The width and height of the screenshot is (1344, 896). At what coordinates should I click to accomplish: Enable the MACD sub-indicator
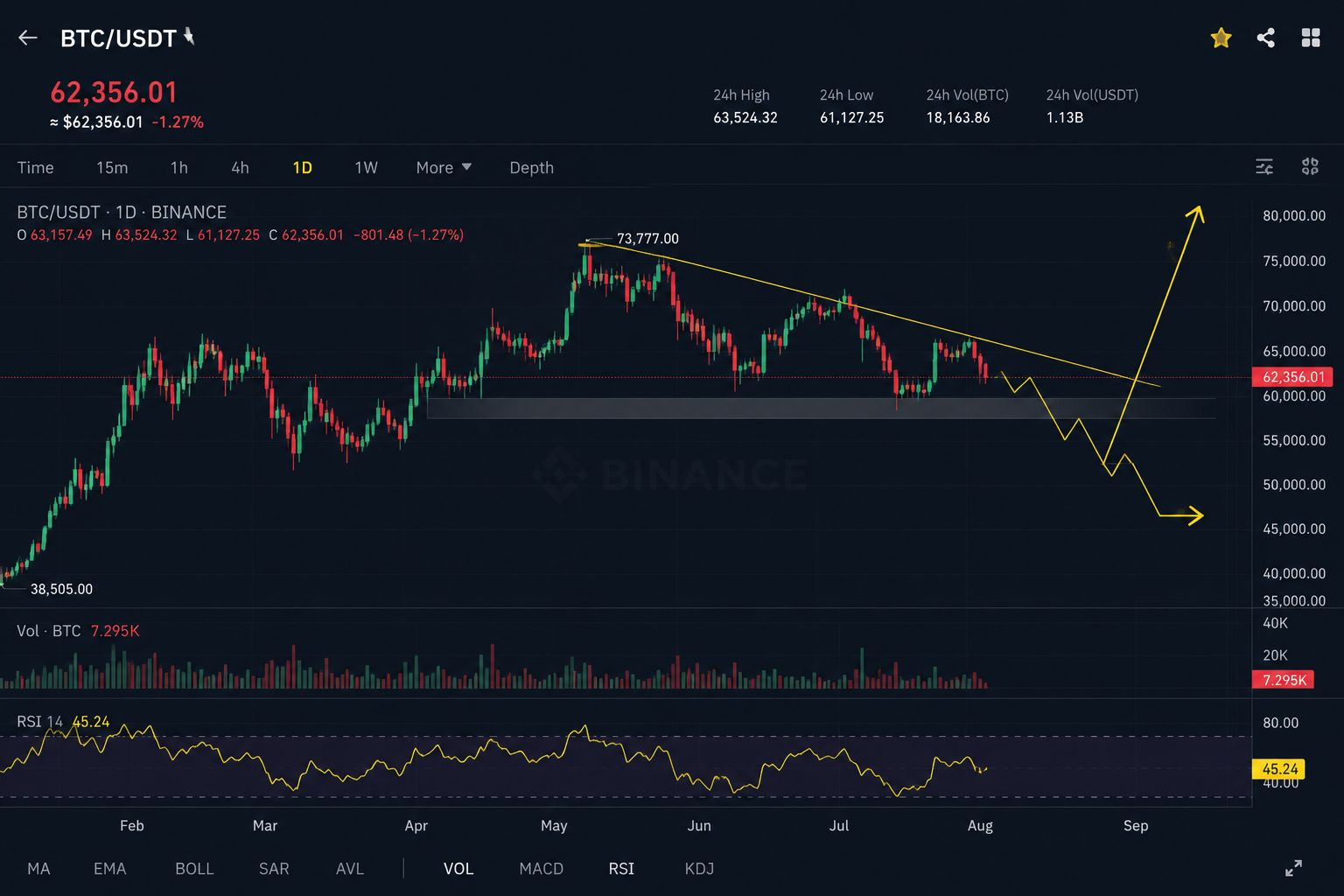coord(542,869)
